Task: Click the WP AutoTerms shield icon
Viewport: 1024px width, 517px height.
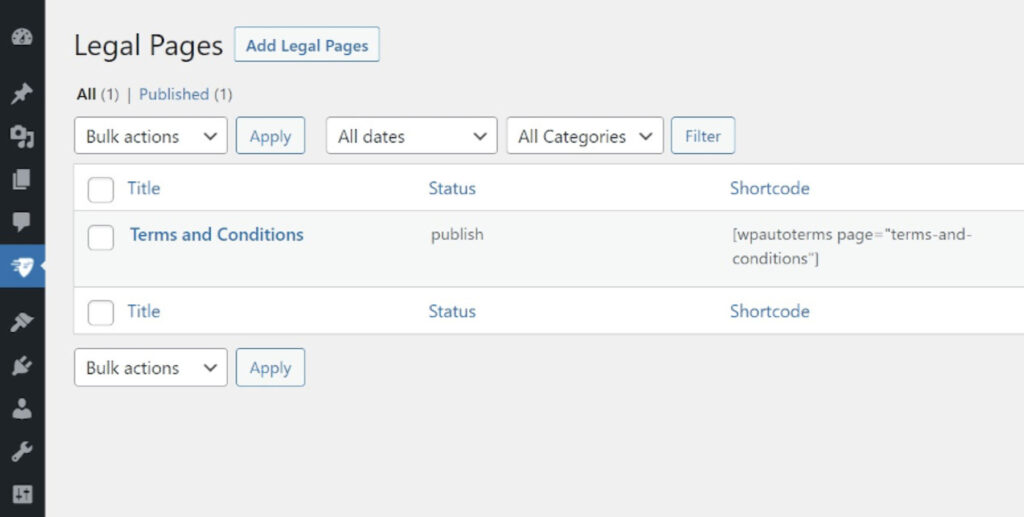Action: 22,266
